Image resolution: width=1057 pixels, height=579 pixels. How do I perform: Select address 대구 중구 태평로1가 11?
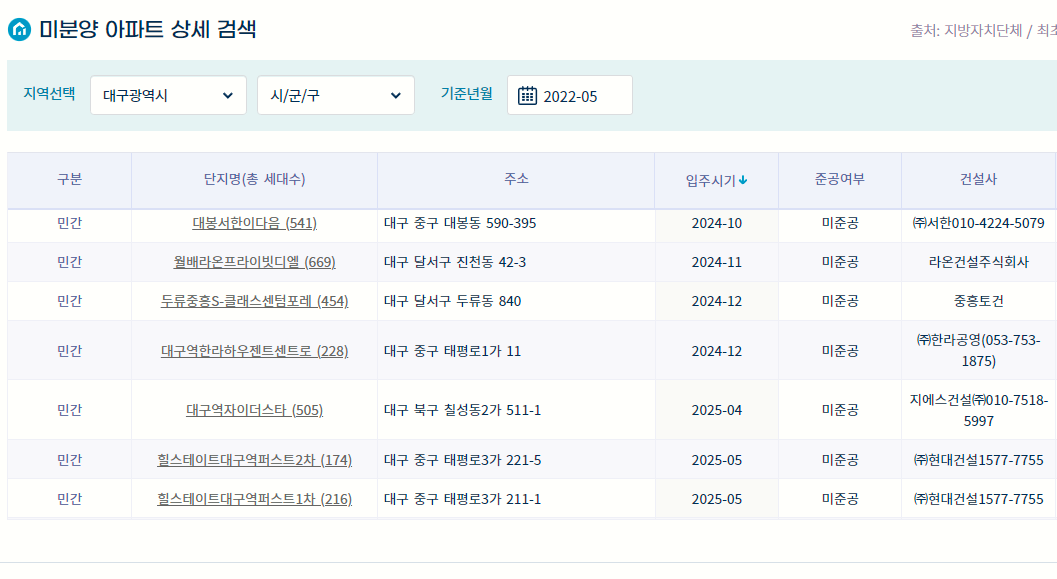(452, 351)
